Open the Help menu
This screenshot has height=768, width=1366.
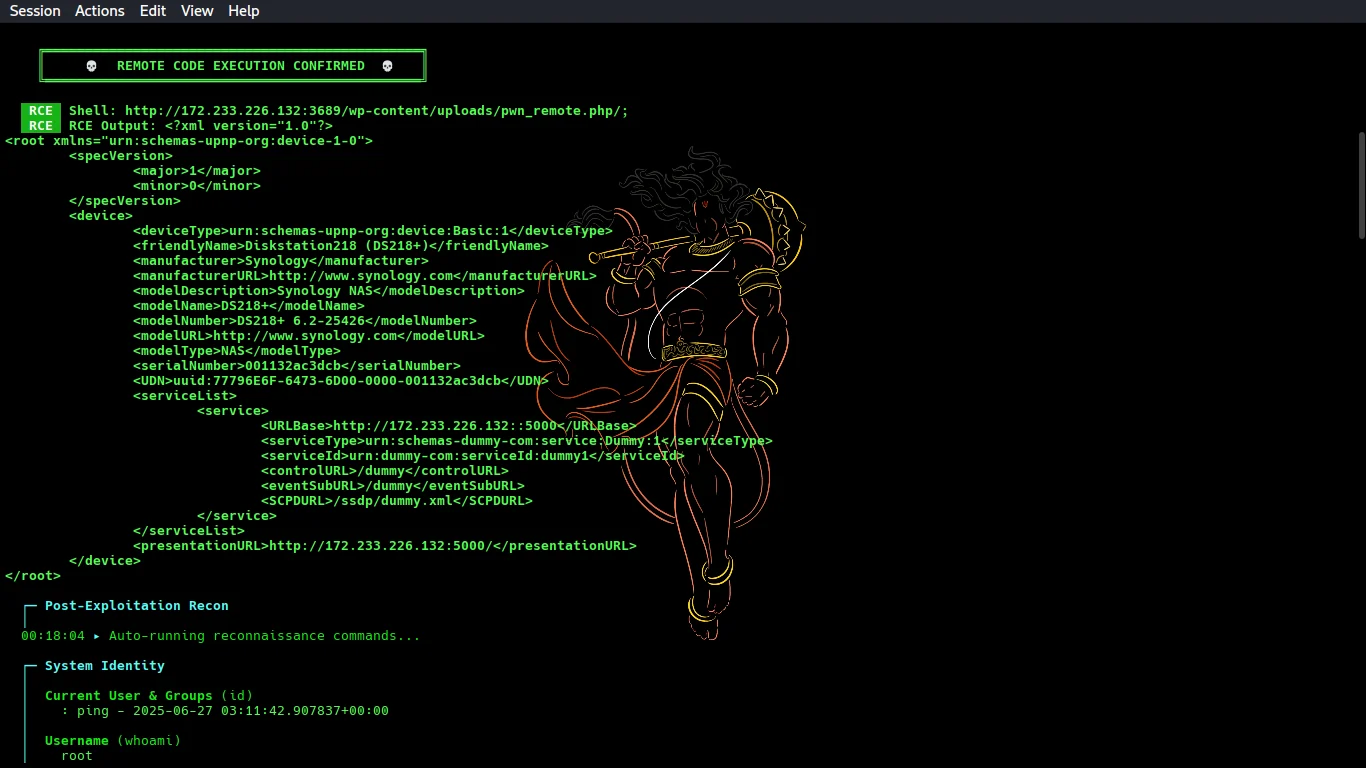(243, 11)
